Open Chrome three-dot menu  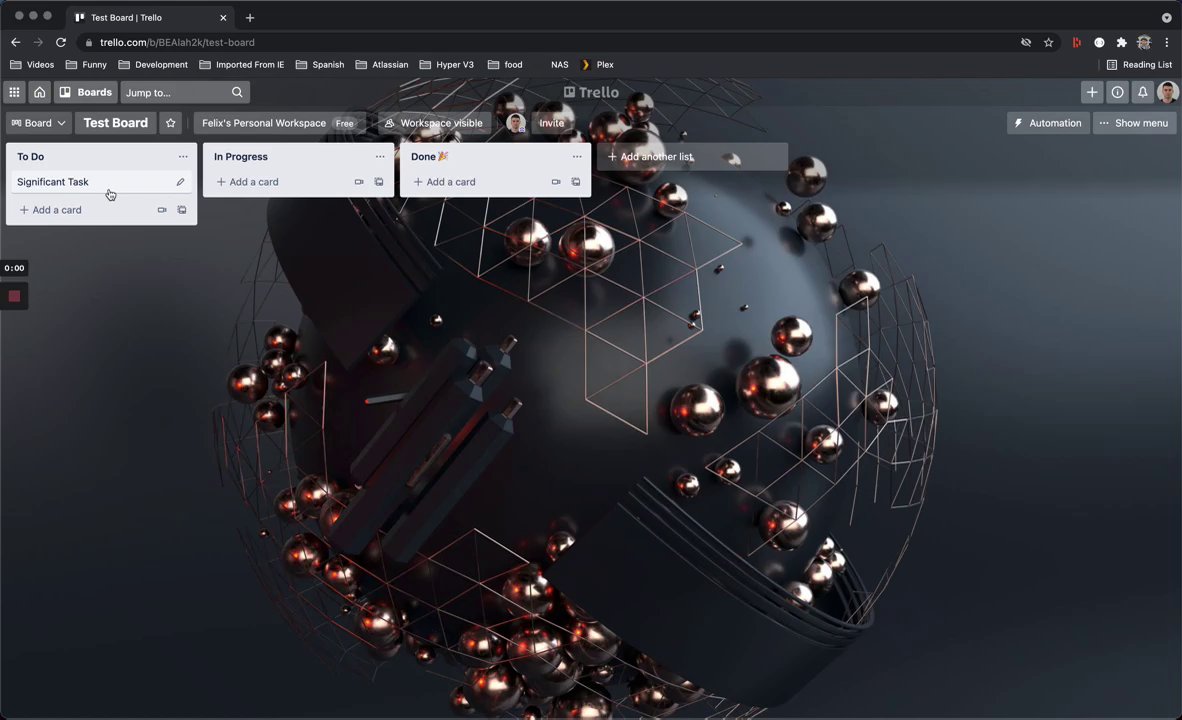tap(1166, 42)
